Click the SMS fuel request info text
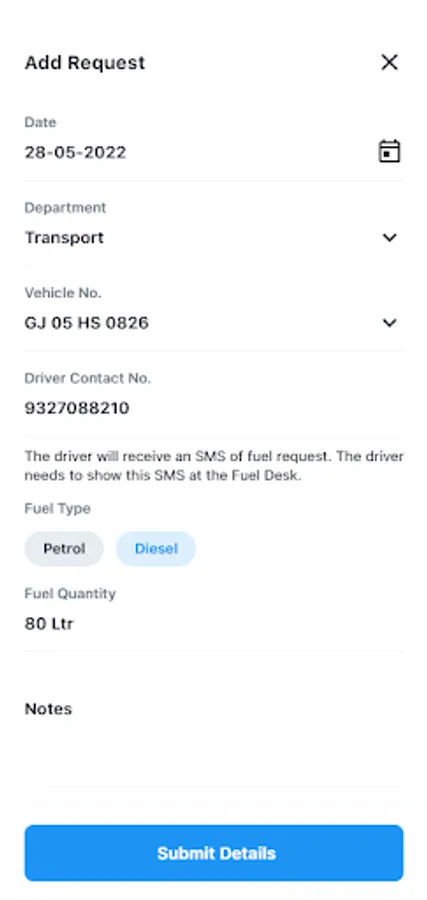The image size is (427, 900). click(214, 466)
